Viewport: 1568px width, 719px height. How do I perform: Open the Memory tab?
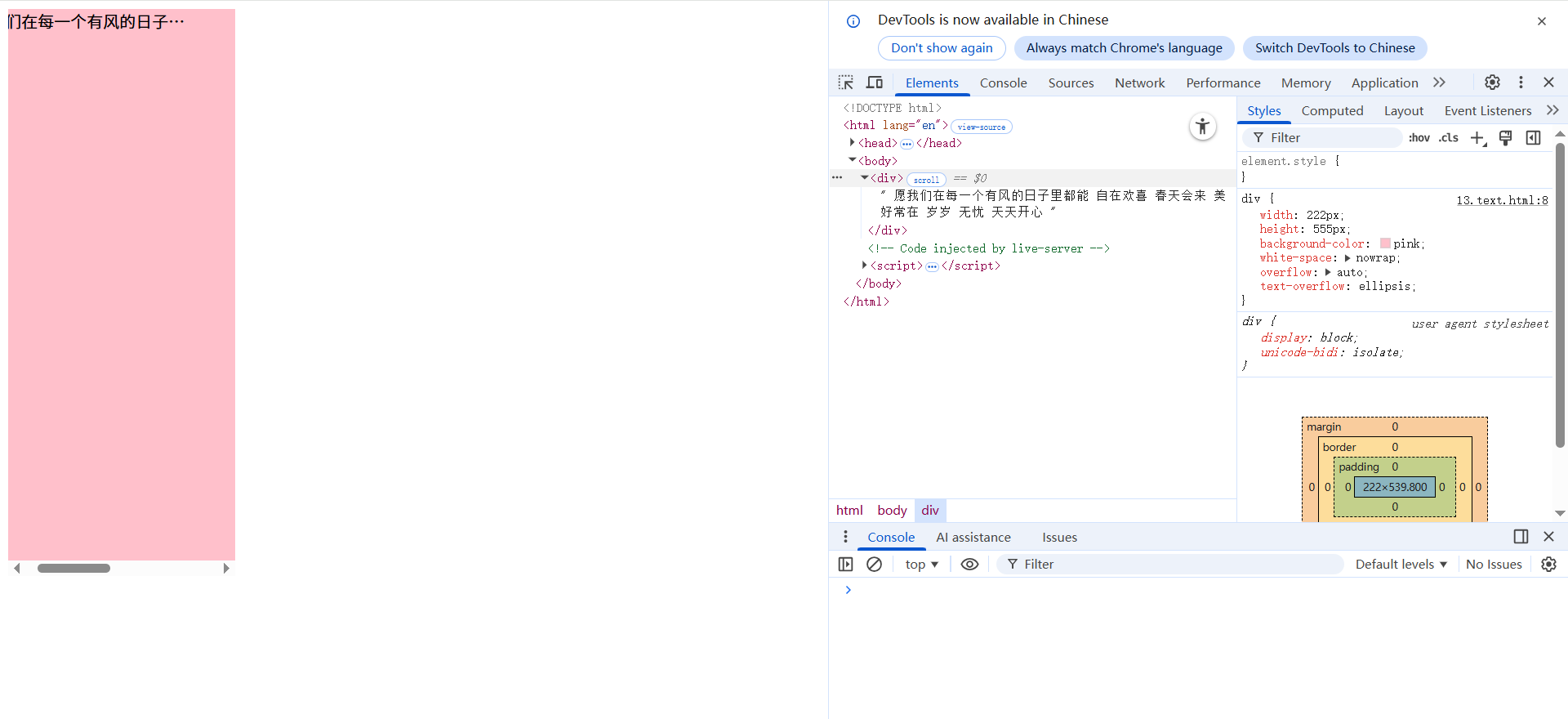coord(1306,83)
